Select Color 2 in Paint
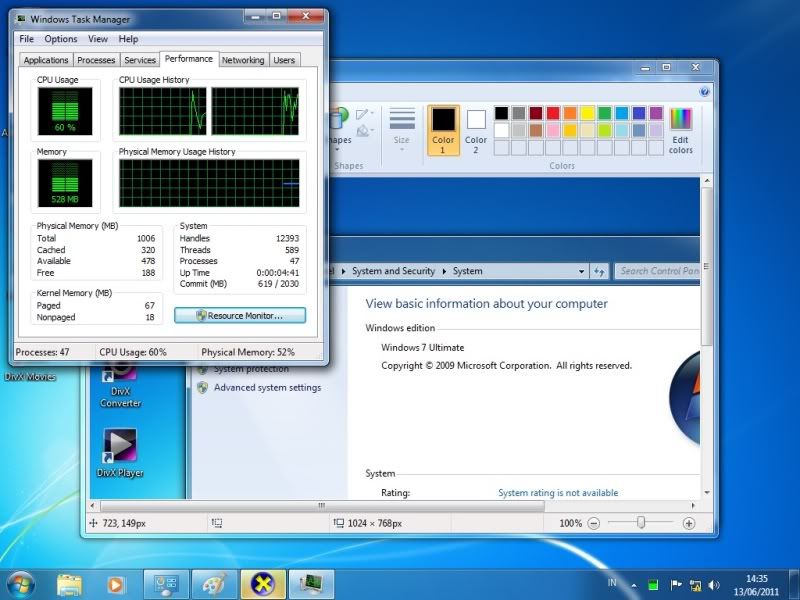Image resolution: width=800 pixels, height=600 pixels. (x=476, y=130)
